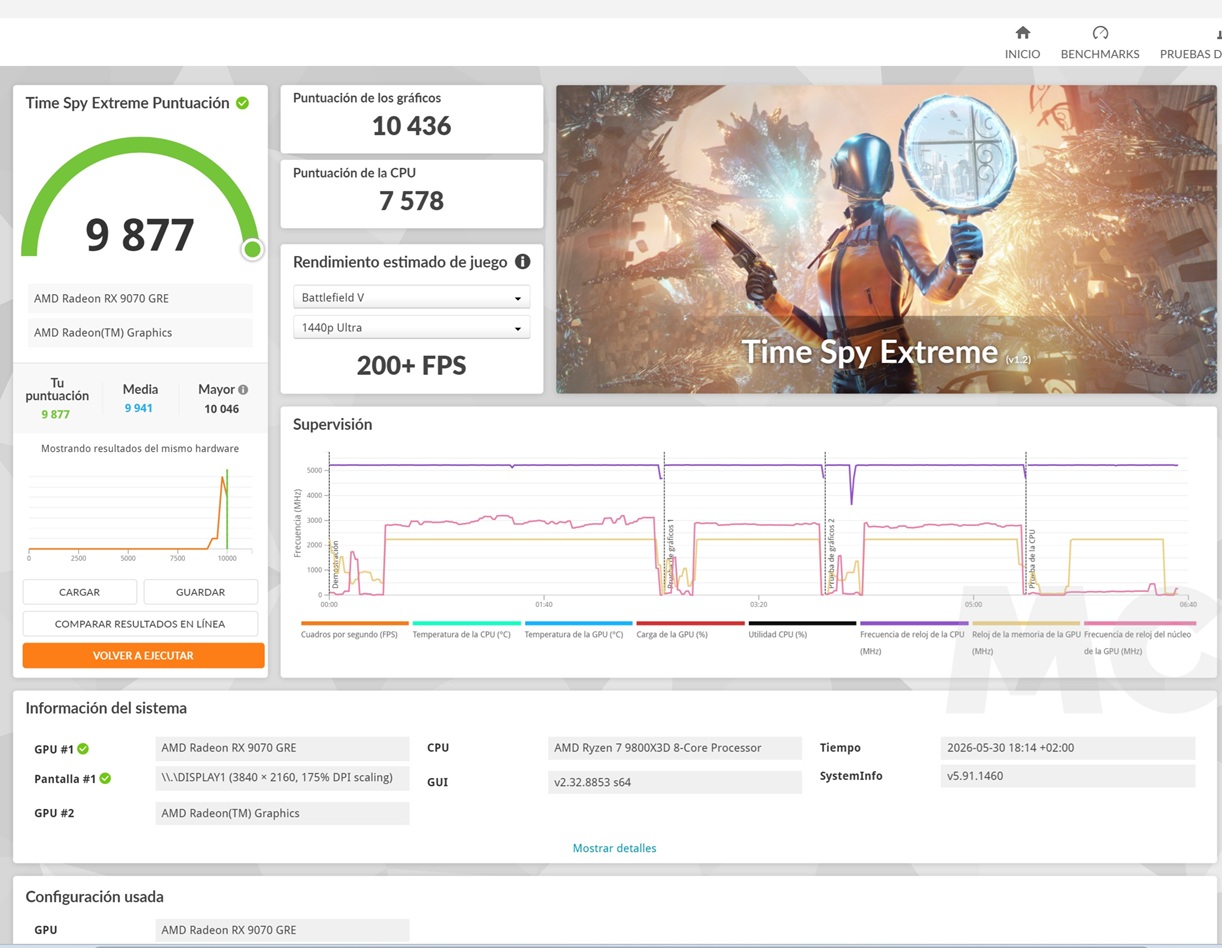The width and height of the screenshot is (1222, 948).
Task: Click the graphics score value 10 436
Action: coord(411,126)
